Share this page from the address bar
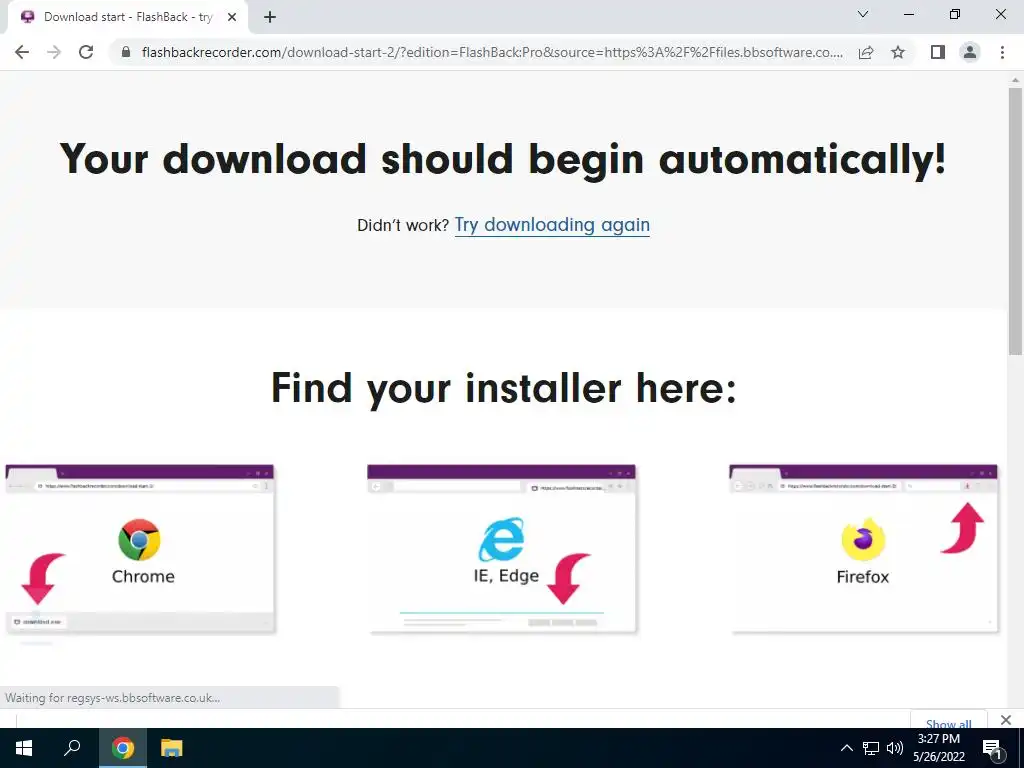The width and height of the screenshot is (1024, 768). [x=866, y=52]
